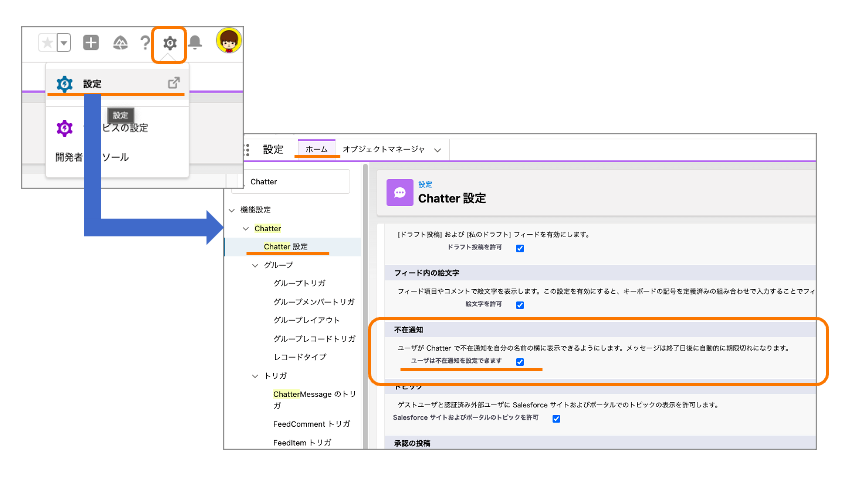Click the app launcher dots icon

point(247,149)
